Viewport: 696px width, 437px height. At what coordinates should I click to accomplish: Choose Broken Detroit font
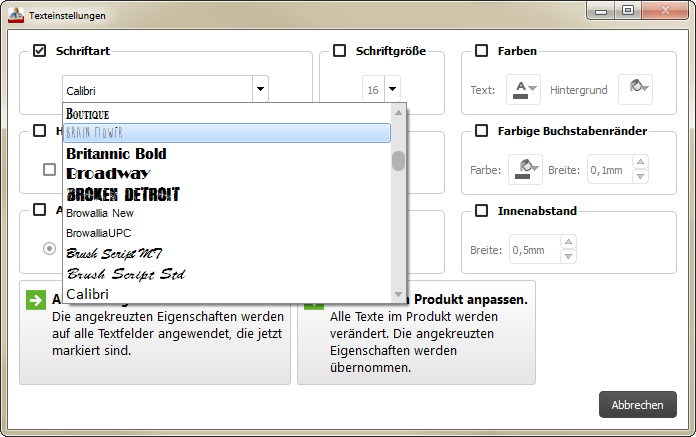[x=227, y=194]
